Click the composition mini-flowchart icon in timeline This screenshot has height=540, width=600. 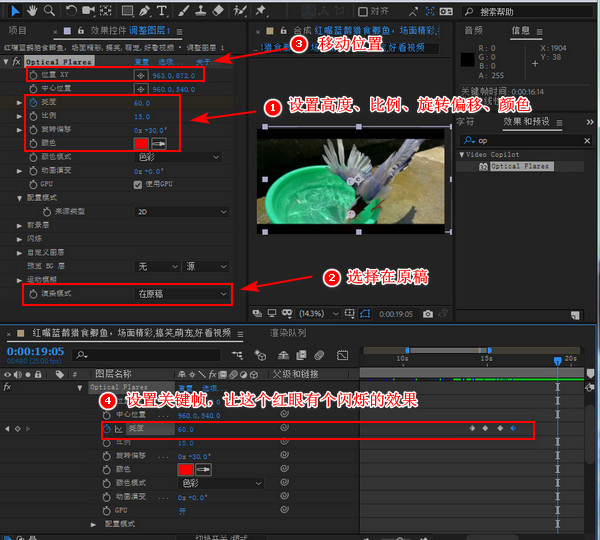237,356
